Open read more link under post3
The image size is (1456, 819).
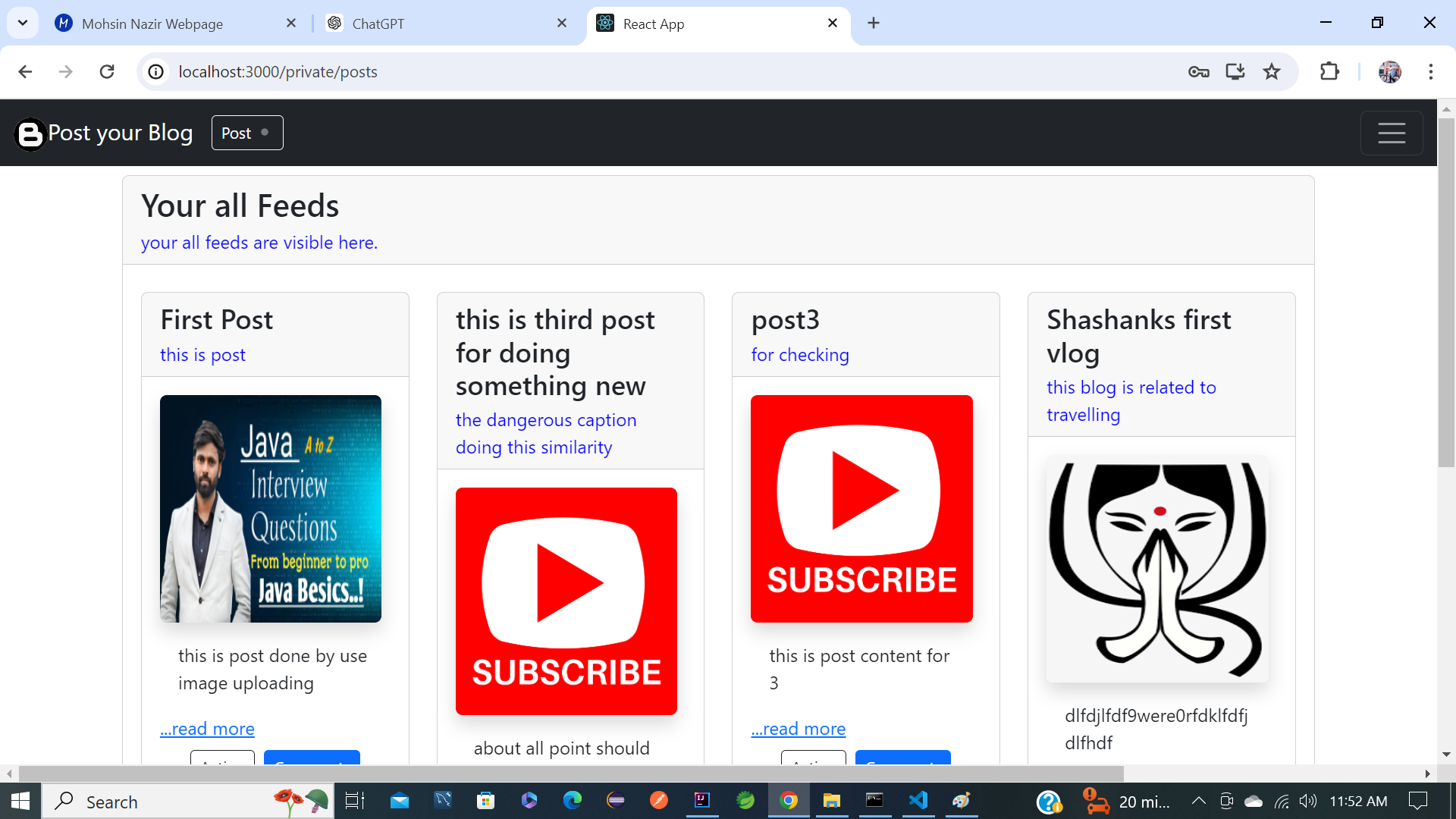pos(799,729)
